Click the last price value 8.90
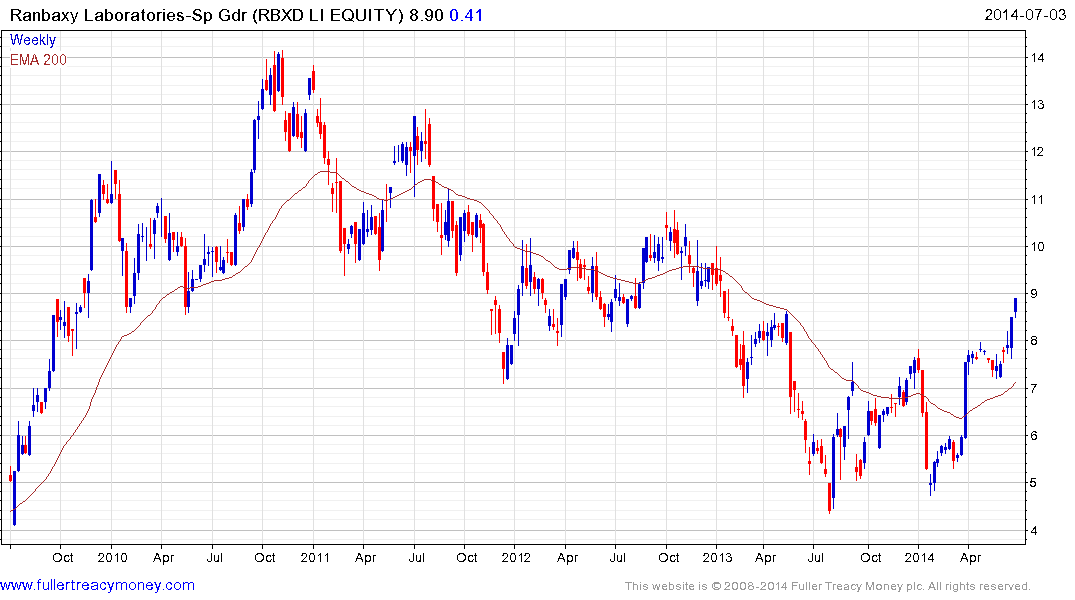The image size is (1075, 600). (x=426, y=15)
